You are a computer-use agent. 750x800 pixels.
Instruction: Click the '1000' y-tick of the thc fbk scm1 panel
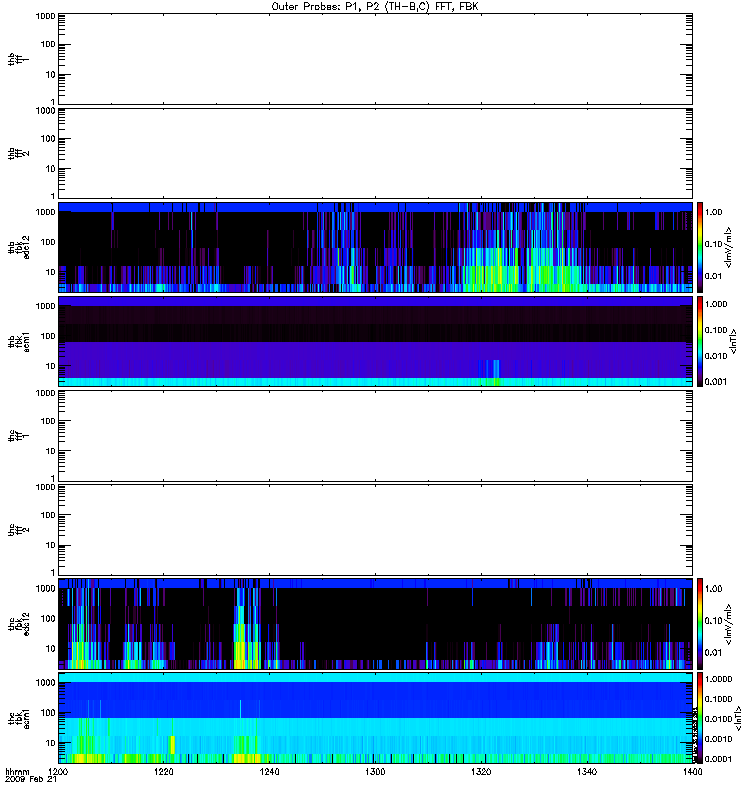click(x=45, y=683)
